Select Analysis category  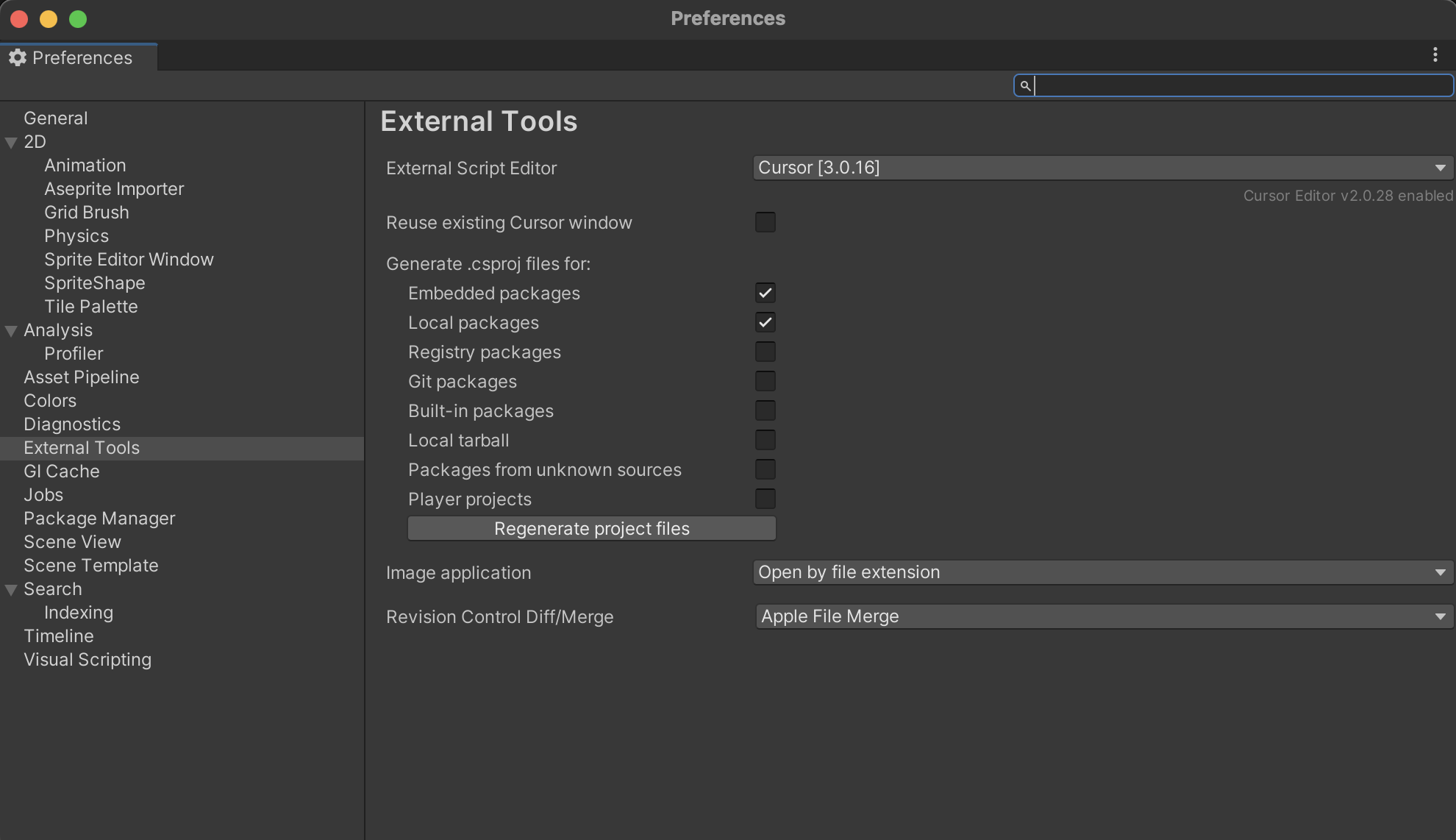click(x=58, y=330)
